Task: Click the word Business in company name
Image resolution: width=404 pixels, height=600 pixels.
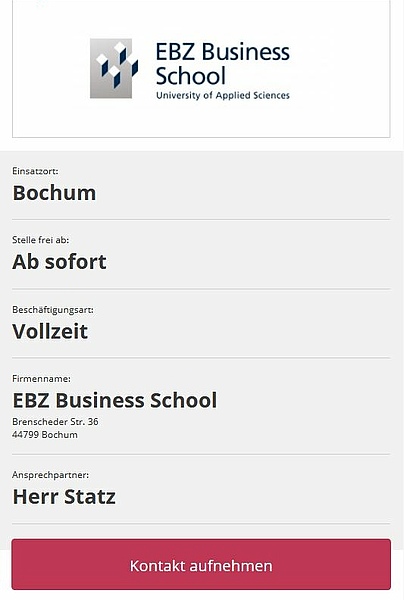Action: [100, 400]
